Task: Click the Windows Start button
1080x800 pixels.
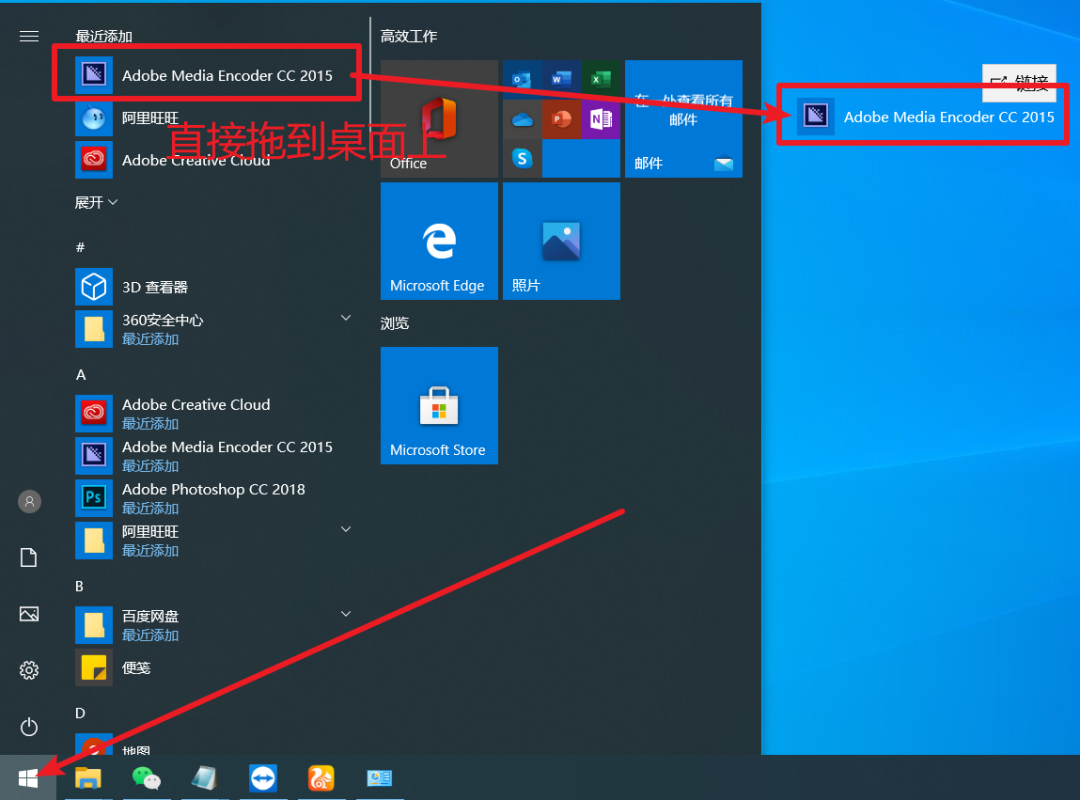Action: pos(28,778)
